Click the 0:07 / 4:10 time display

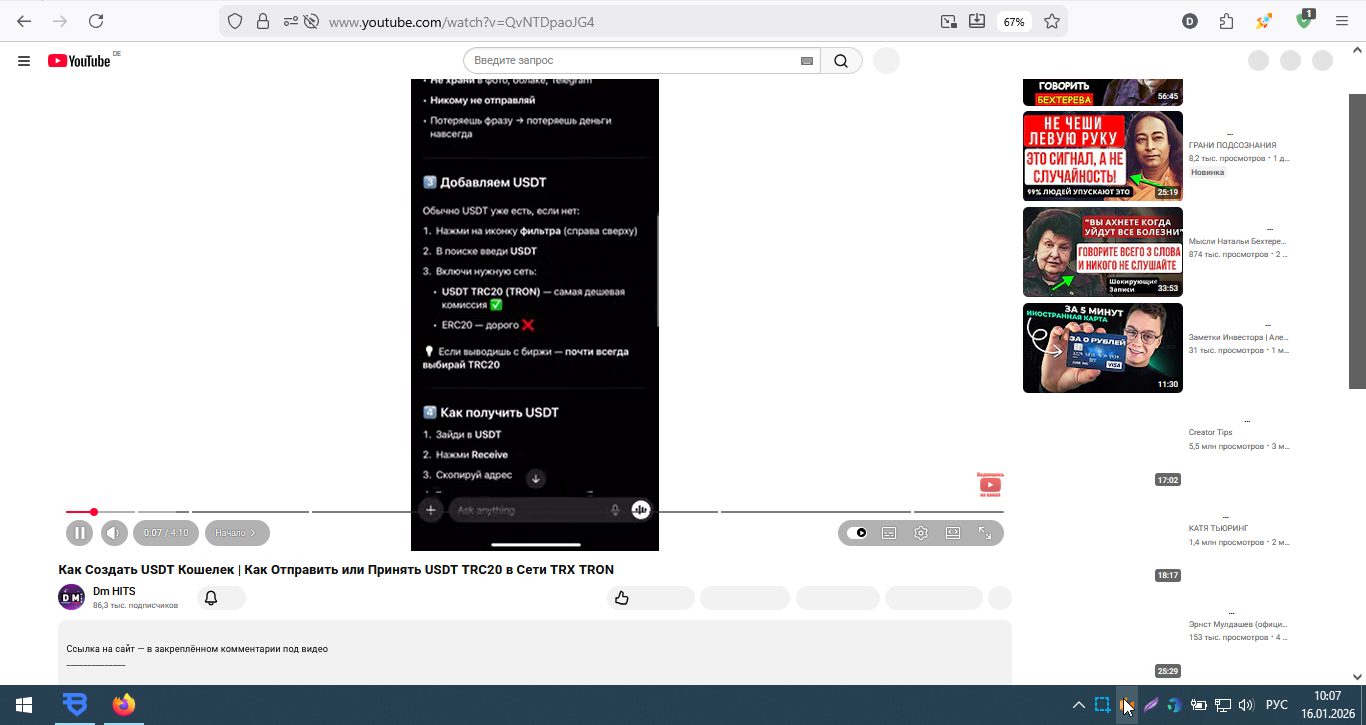(x=166, y=533)
